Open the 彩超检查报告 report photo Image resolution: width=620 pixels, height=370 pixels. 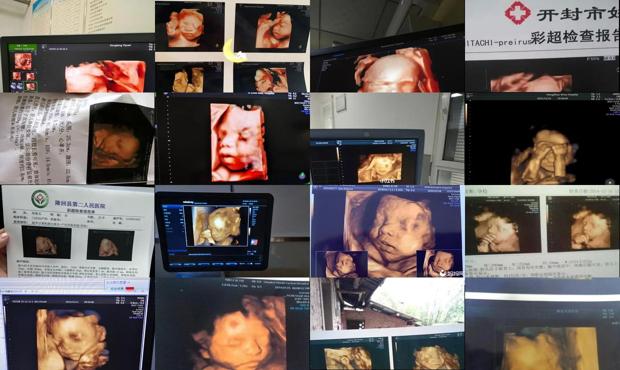tap(542, 46)
